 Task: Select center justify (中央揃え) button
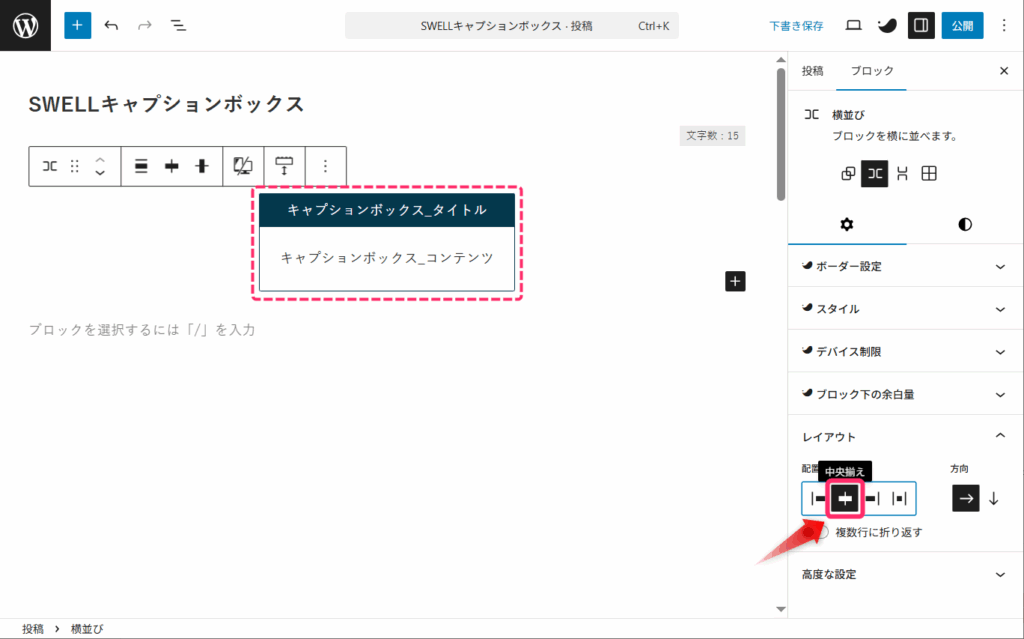pyautogui.click(x=845, y=499)
